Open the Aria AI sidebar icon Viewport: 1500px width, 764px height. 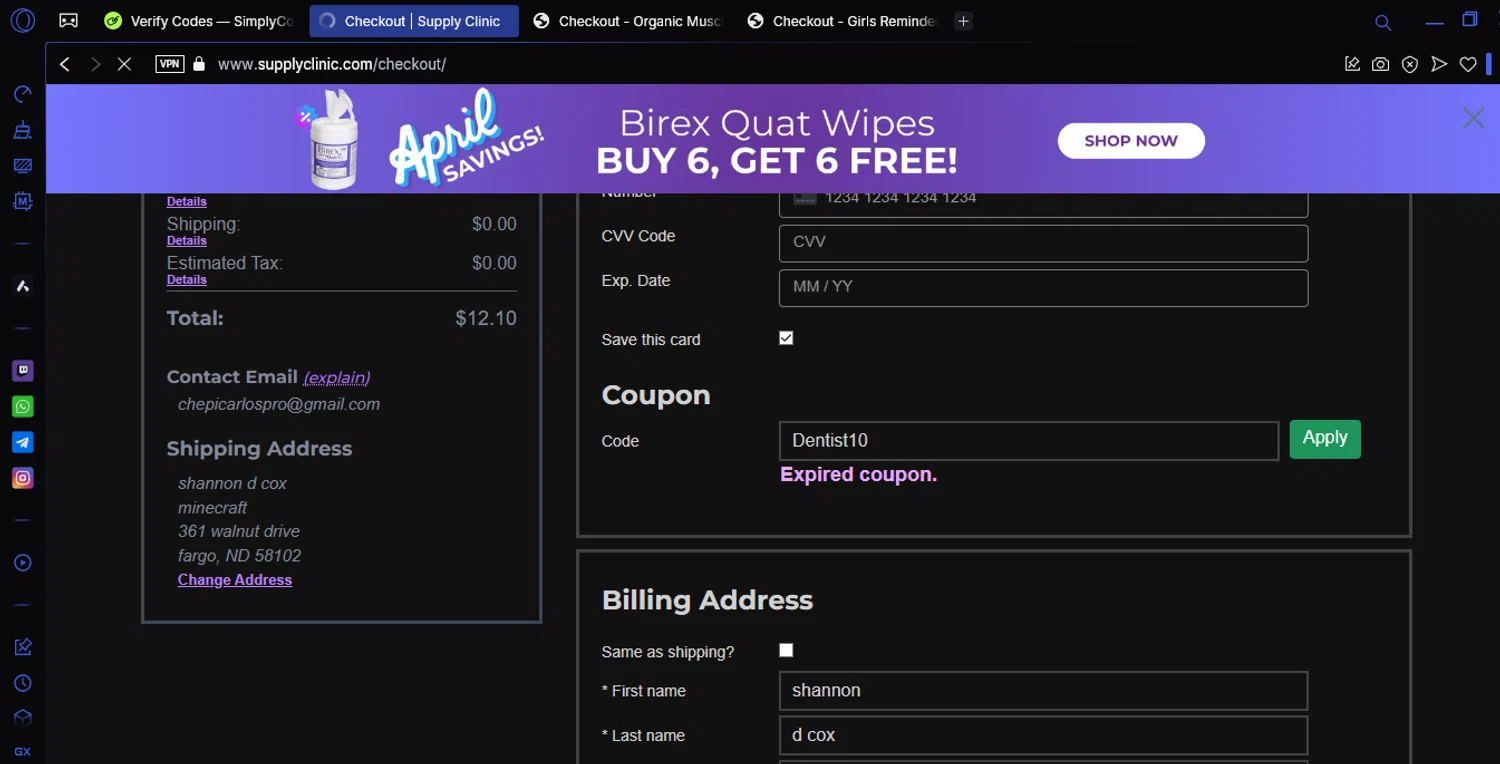[x=23, y=286]
